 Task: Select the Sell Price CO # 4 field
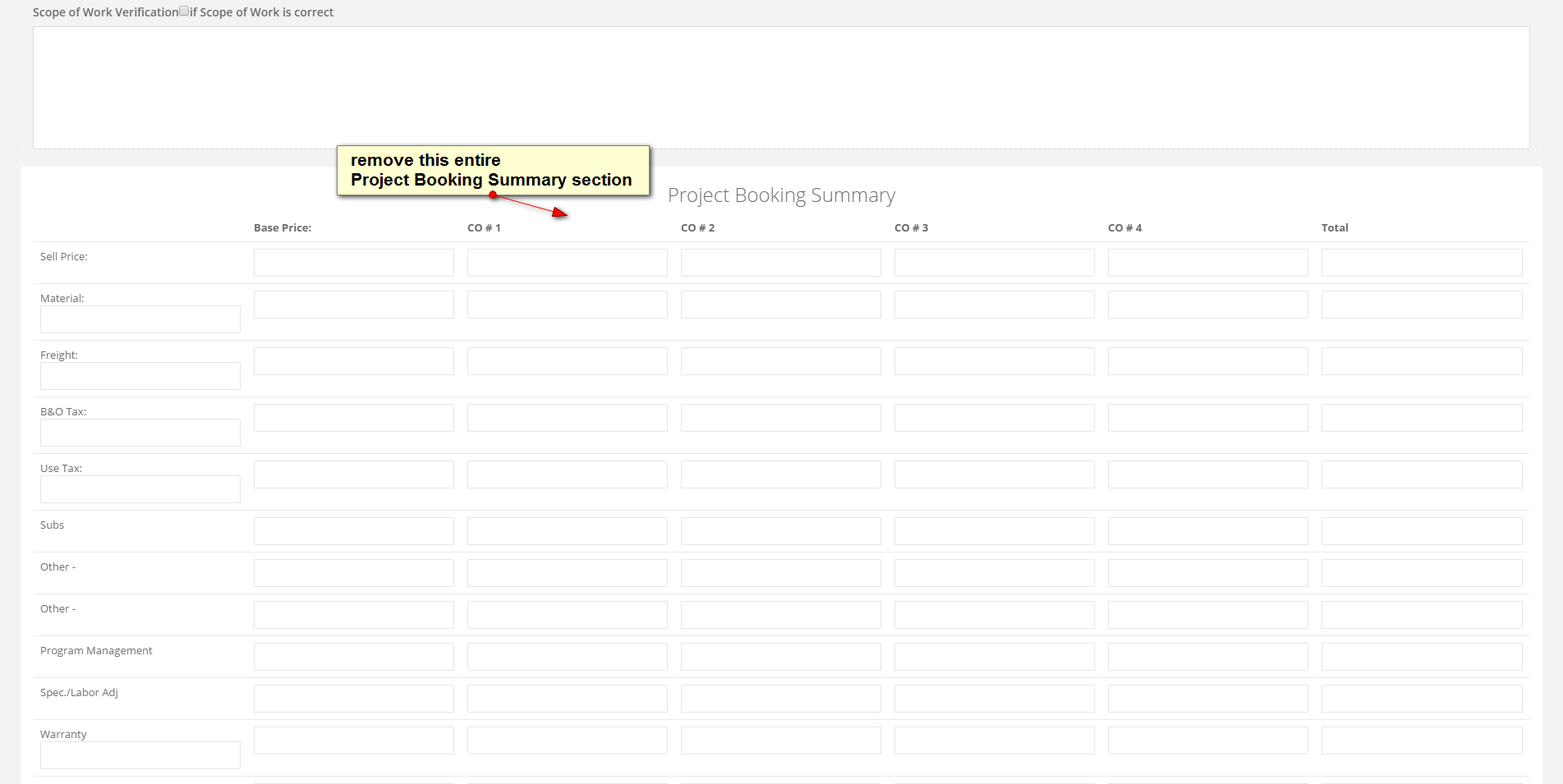pos(1208,263)
